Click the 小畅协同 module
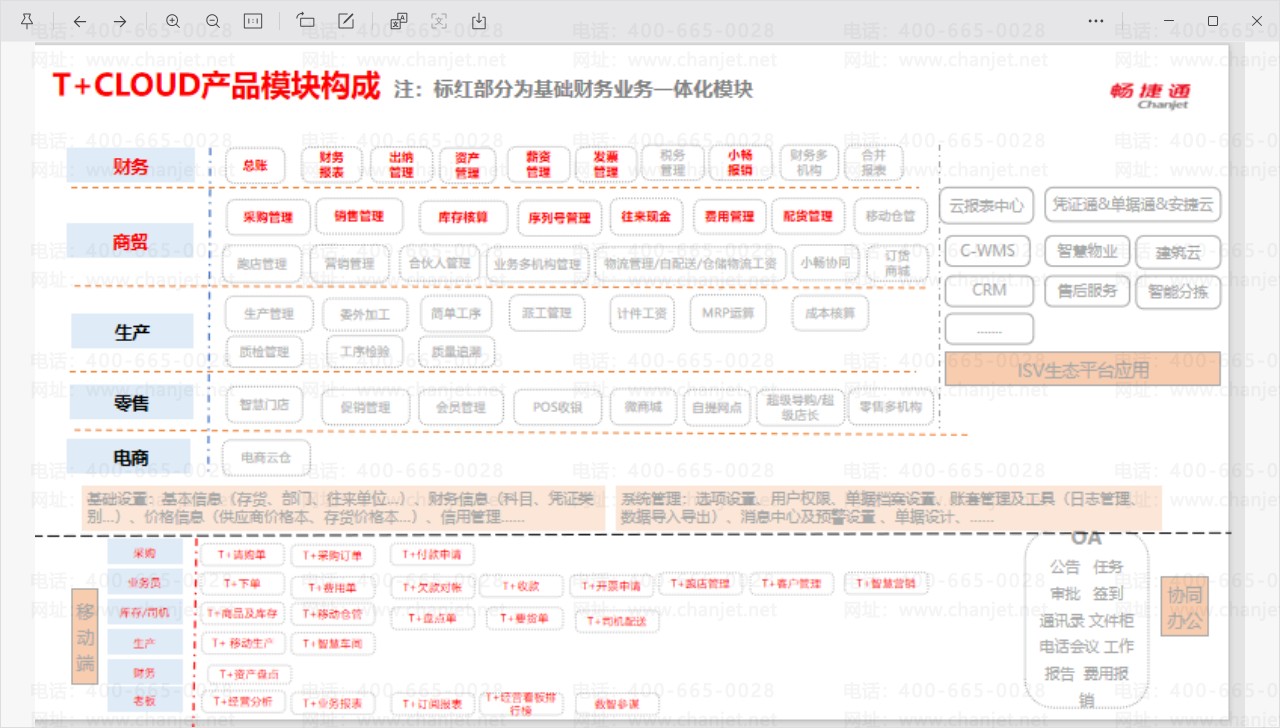Screen dimensions: 1280x728 [825, 264]
